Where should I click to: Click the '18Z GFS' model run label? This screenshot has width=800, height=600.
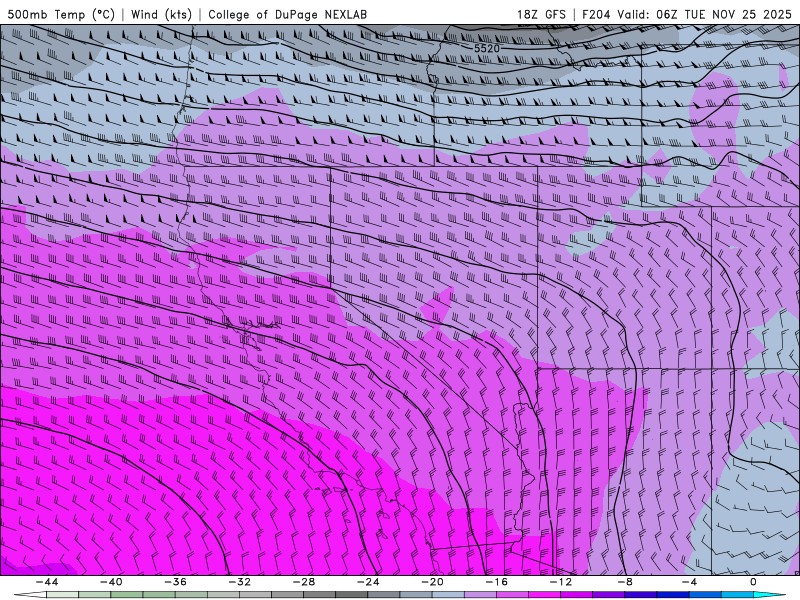pyautogui.click(x=541, y=14)
